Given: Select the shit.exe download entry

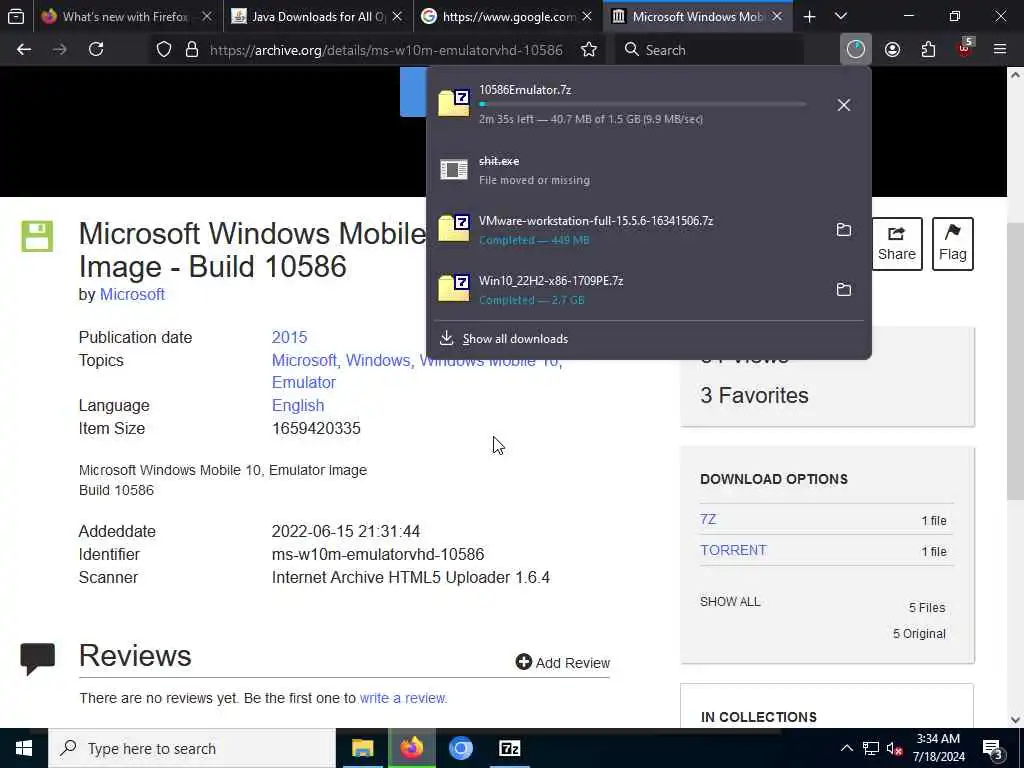Looking at the screenshot, I should [648, 170].
